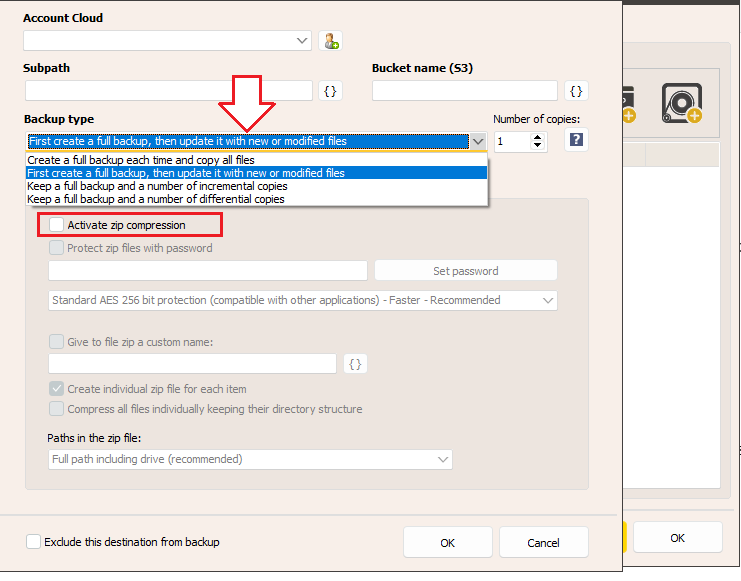Image resolution: width=741 pixels, height=581 pixels.
Task: Click the help question mark icon
Action: [576, 140]
